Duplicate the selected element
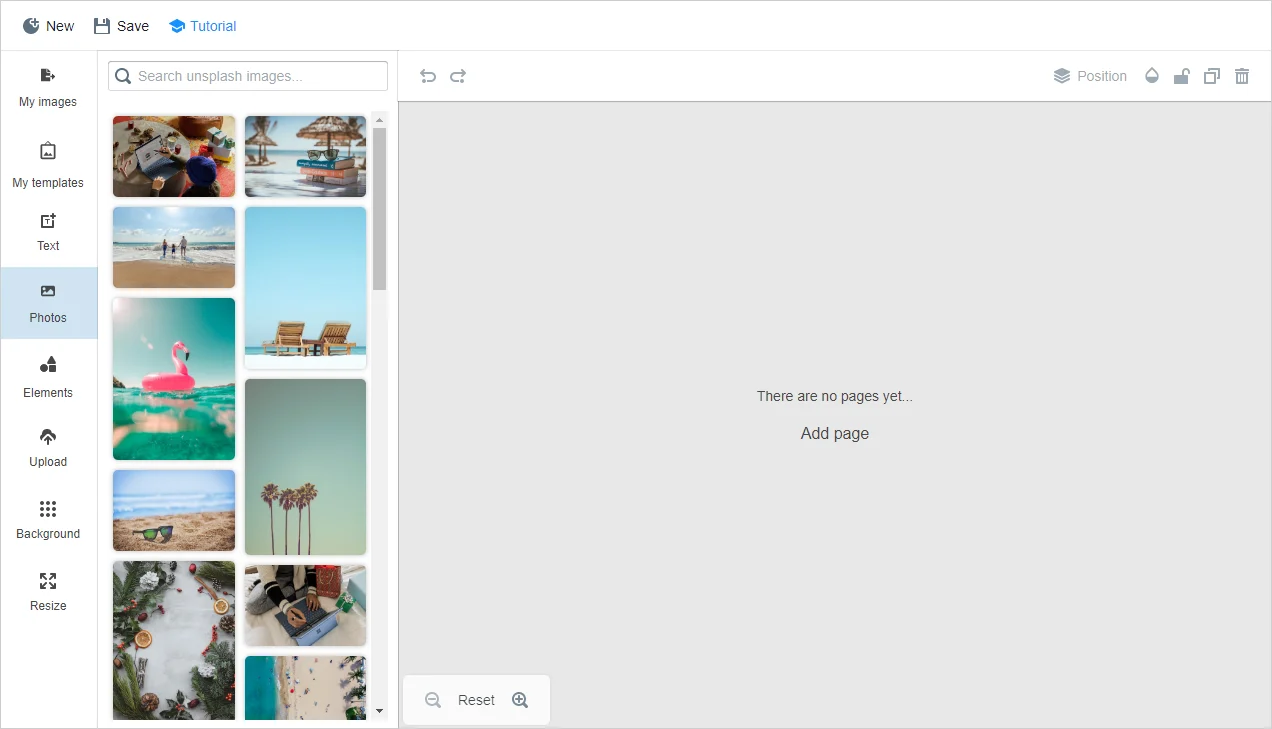The width and height of the screenshot is (1272, 729). tap(1212, 76)
